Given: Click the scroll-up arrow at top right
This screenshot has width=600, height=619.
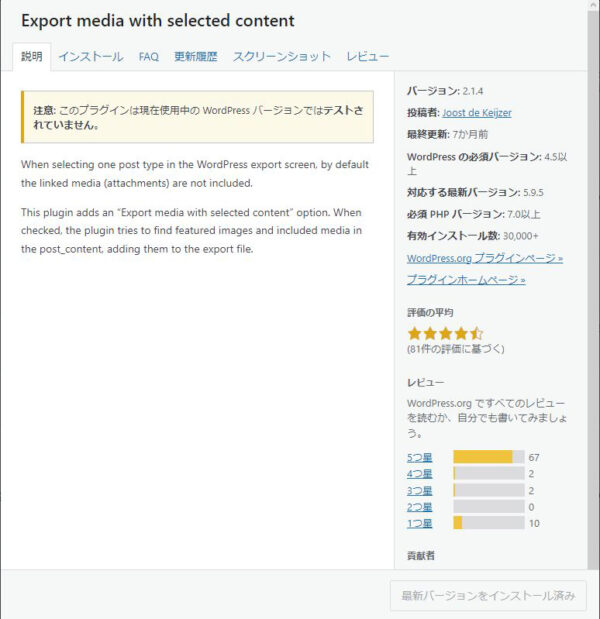Looking at the screenshot, I should 593,5.
